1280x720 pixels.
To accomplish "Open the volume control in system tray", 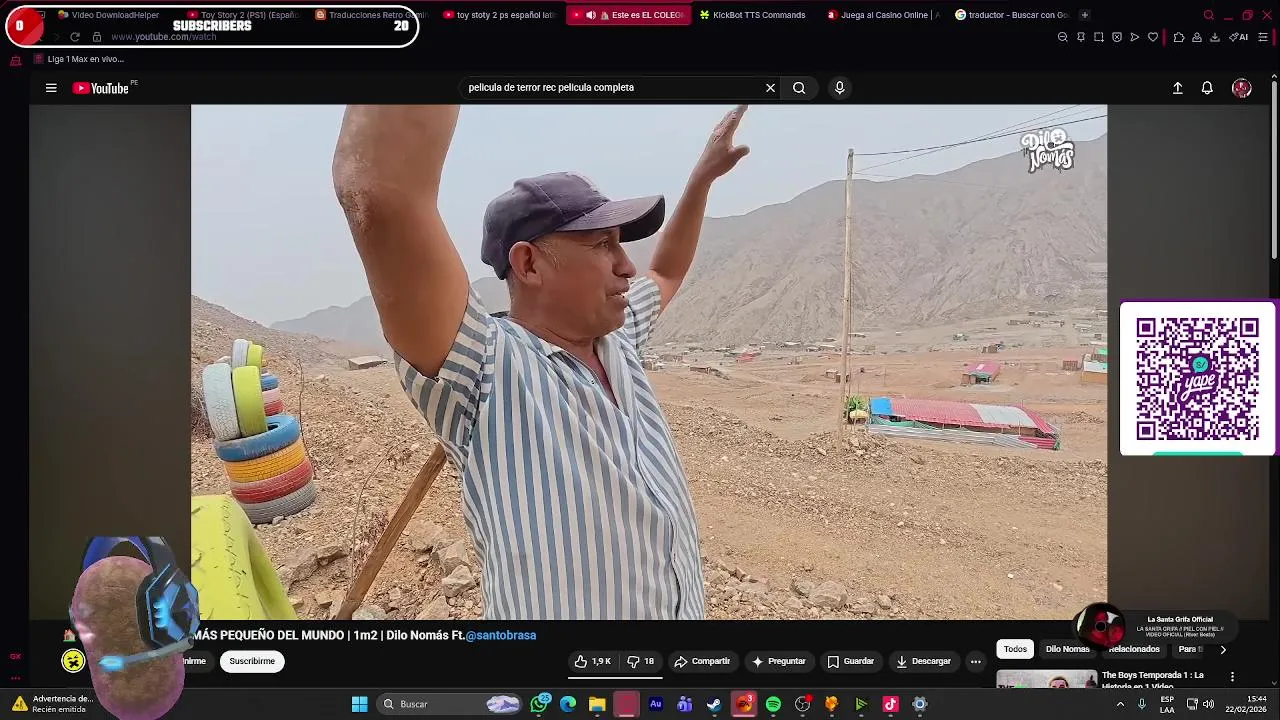I will (1208, 704).
